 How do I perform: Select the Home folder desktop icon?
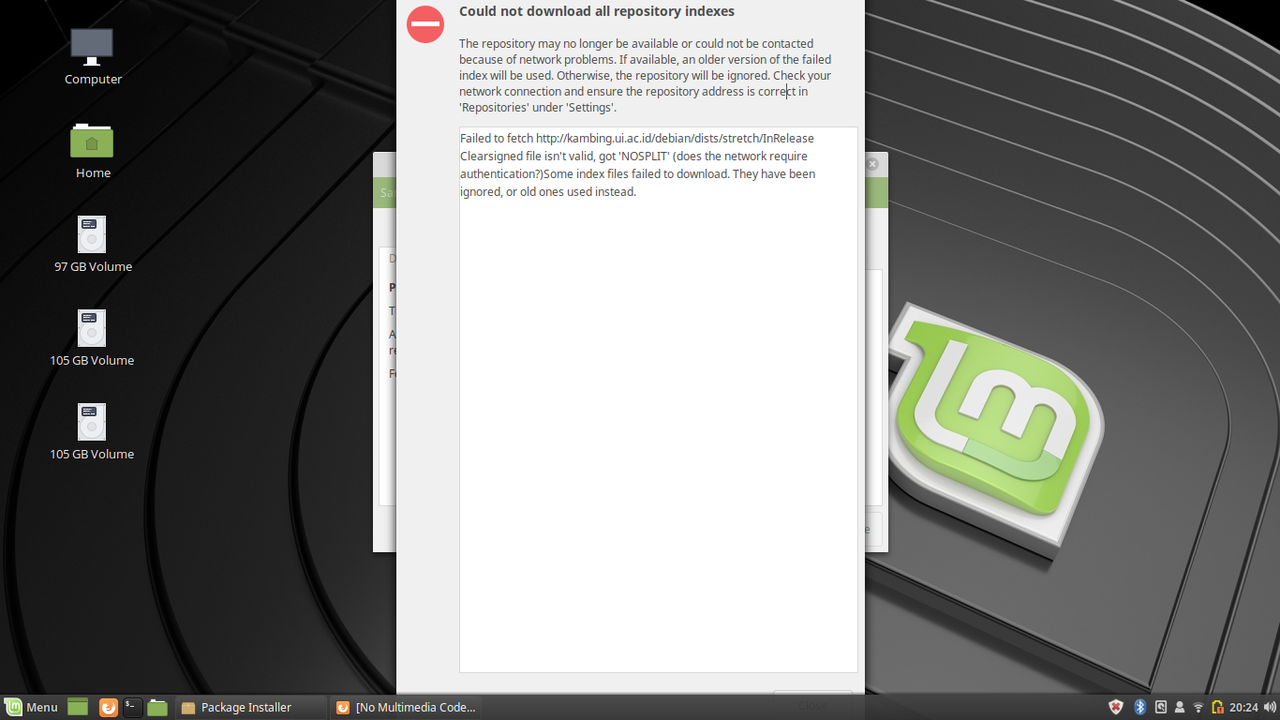[x=92, y=151]
